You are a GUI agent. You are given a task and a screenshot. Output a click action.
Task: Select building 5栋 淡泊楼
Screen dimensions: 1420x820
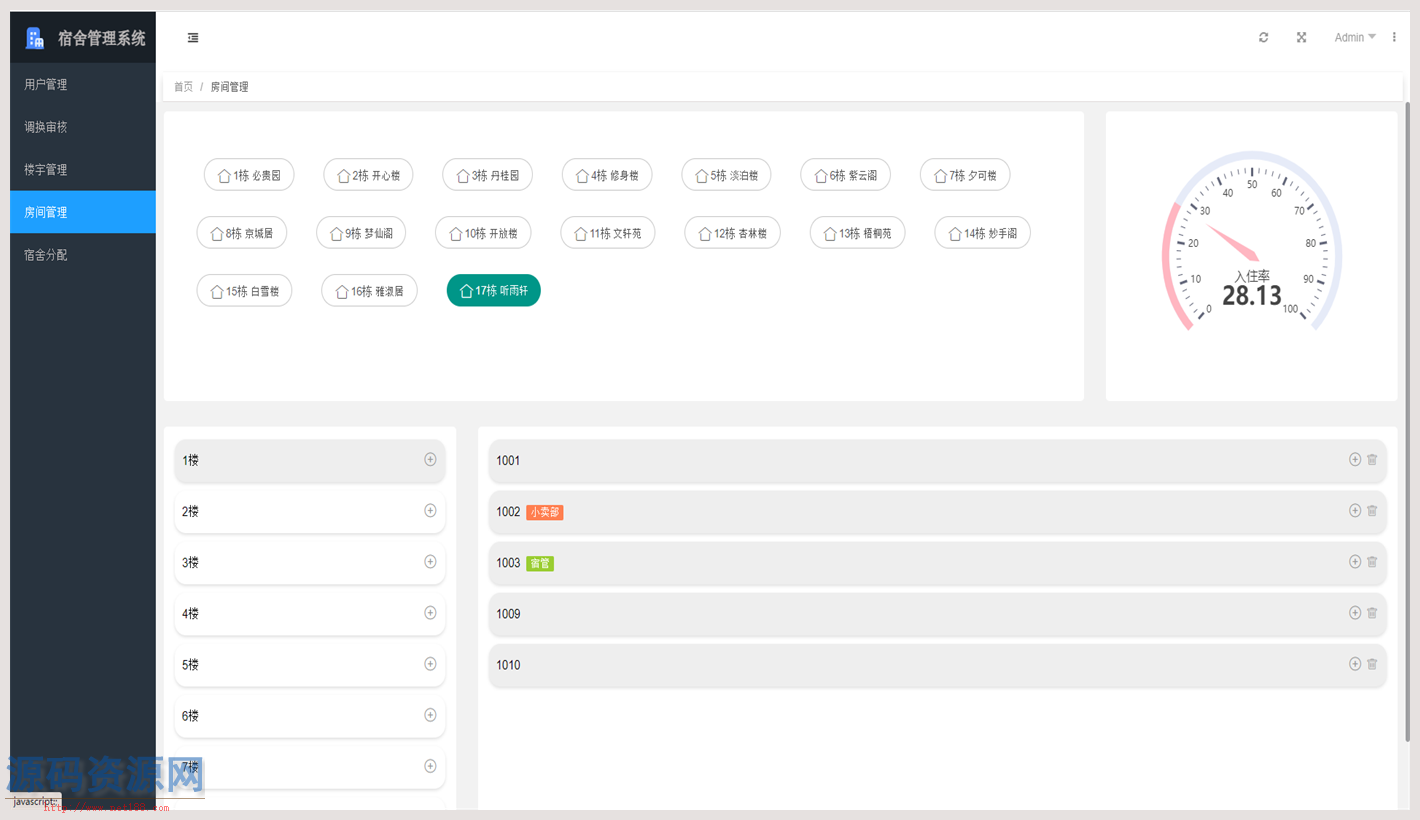(x=726, y=175)
